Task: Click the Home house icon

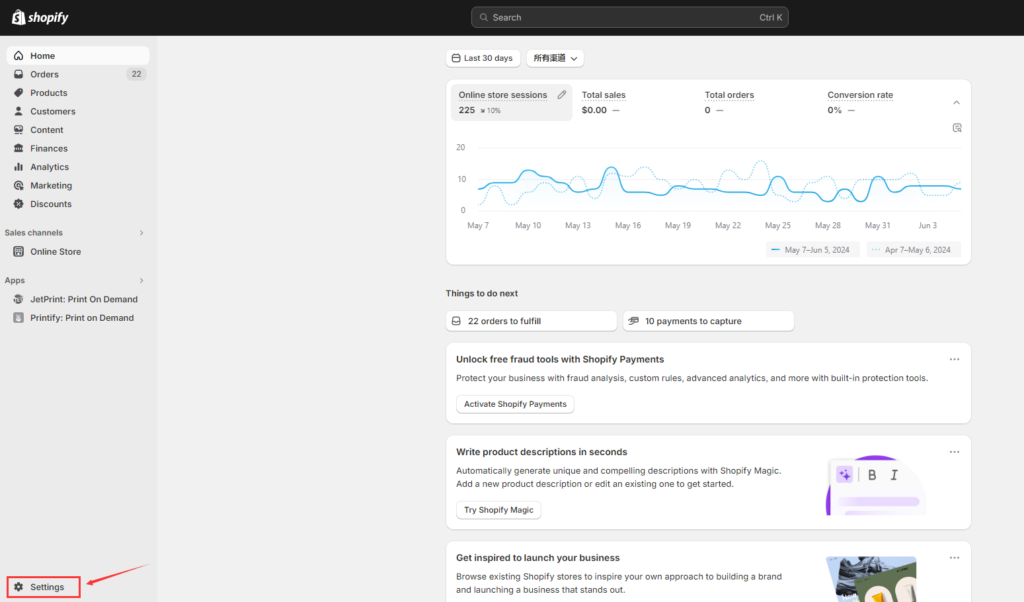Action: click(18, 55)
